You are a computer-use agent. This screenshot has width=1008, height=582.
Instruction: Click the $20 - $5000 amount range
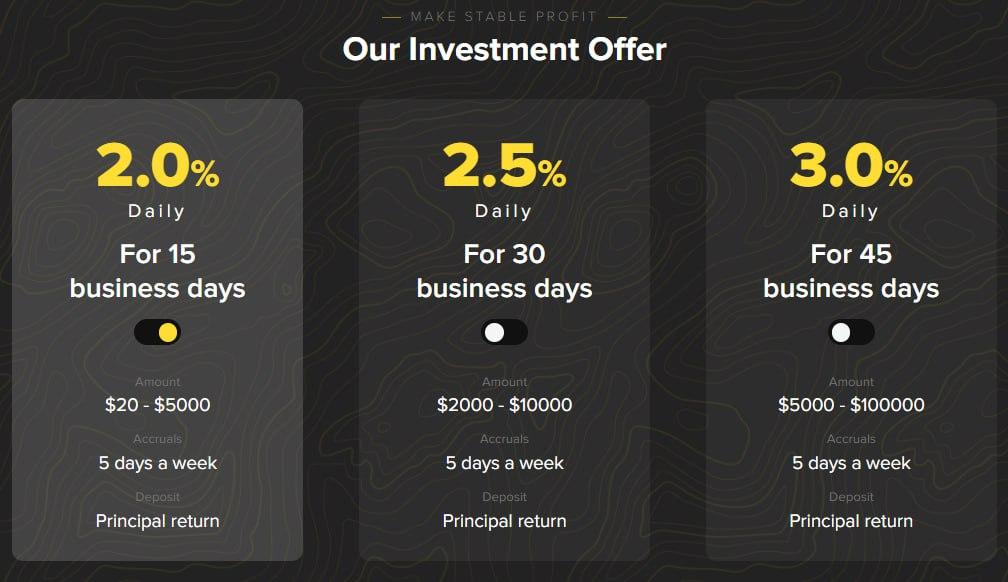[x=158, y=405]
